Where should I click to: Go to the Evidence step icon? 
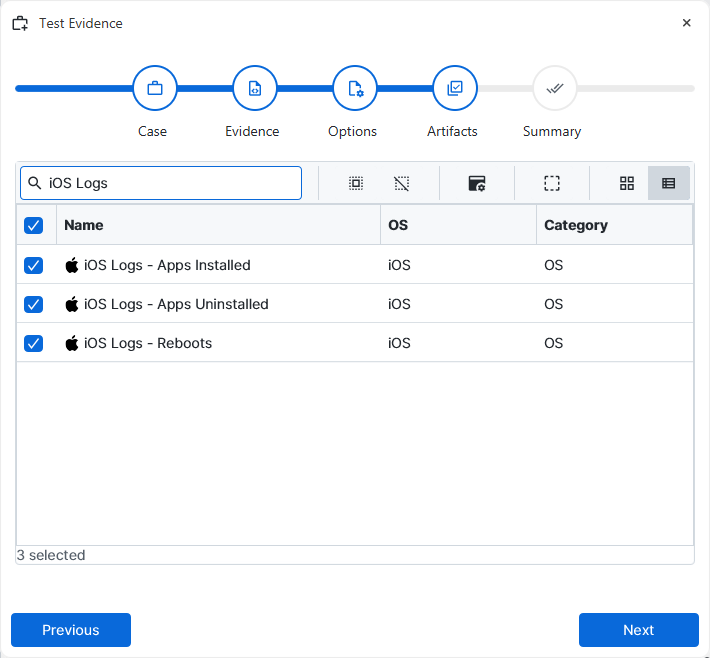pyautogui.click(x=255, y=88)
